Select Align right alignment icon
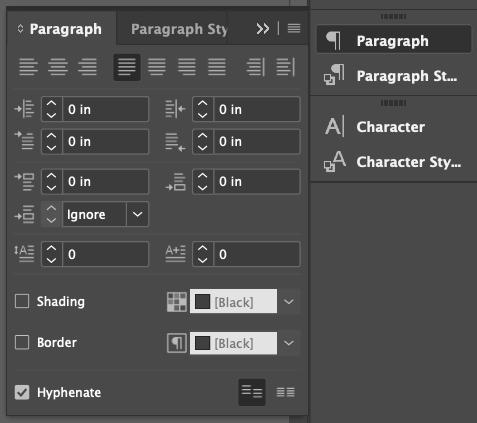The height and width of the screenshot is (423, 477). [x=87, y=67]
